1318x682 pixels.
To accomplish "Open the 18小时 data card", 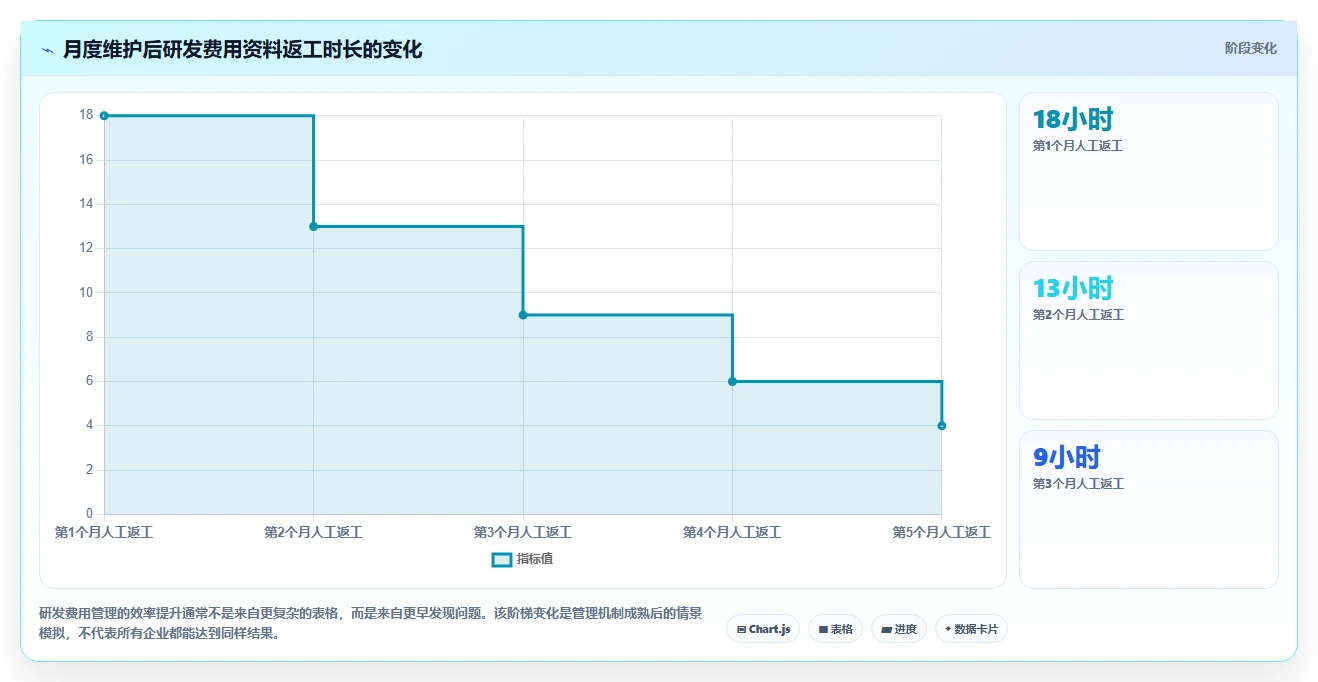I will coord(1148,171).
